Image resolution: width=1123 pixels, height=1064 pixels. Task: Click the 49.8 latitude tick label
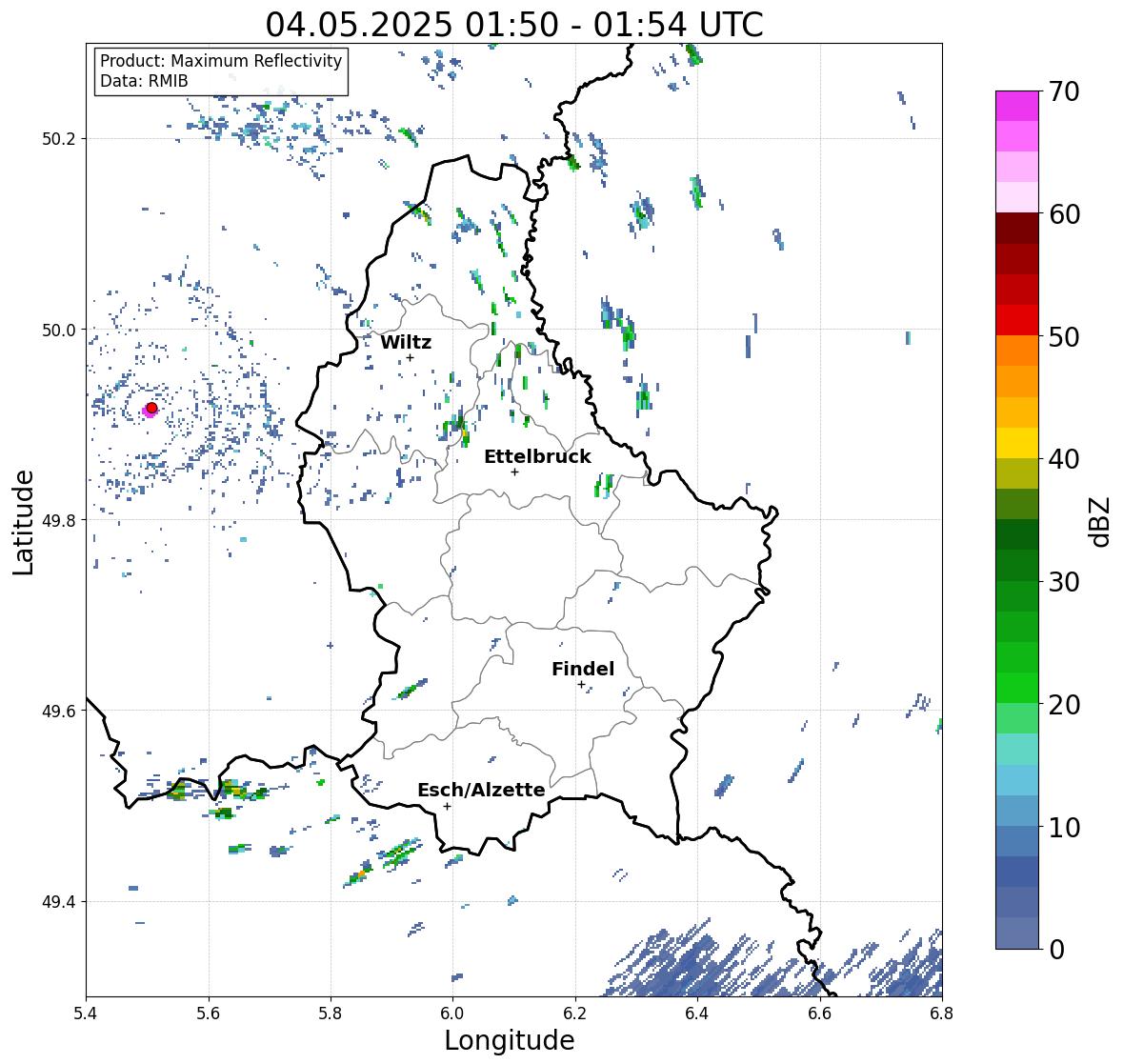click(59, 520)
